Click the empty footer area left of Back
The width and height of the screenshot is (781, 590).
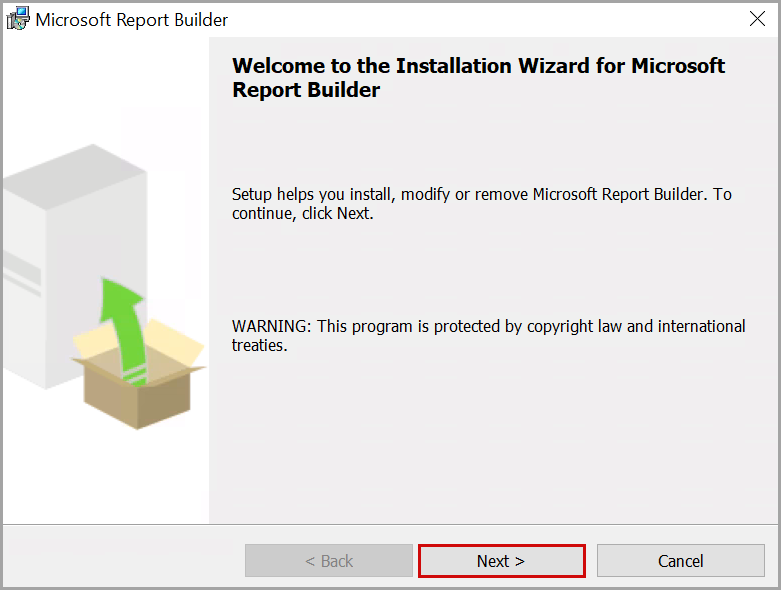(120, 560)
